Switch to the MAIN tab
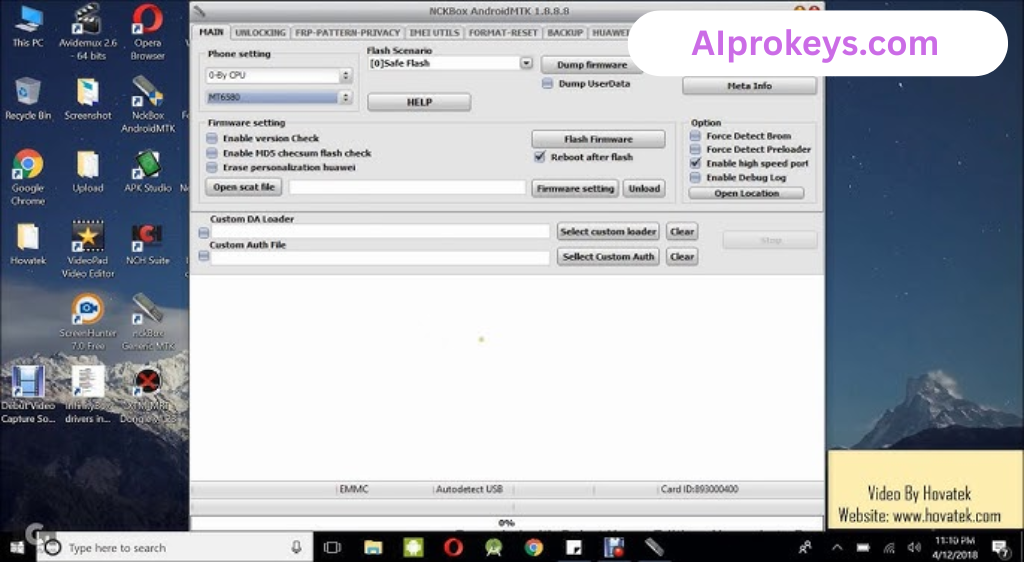Viewport: 1024px width, 576px height. tap(211, 32)
